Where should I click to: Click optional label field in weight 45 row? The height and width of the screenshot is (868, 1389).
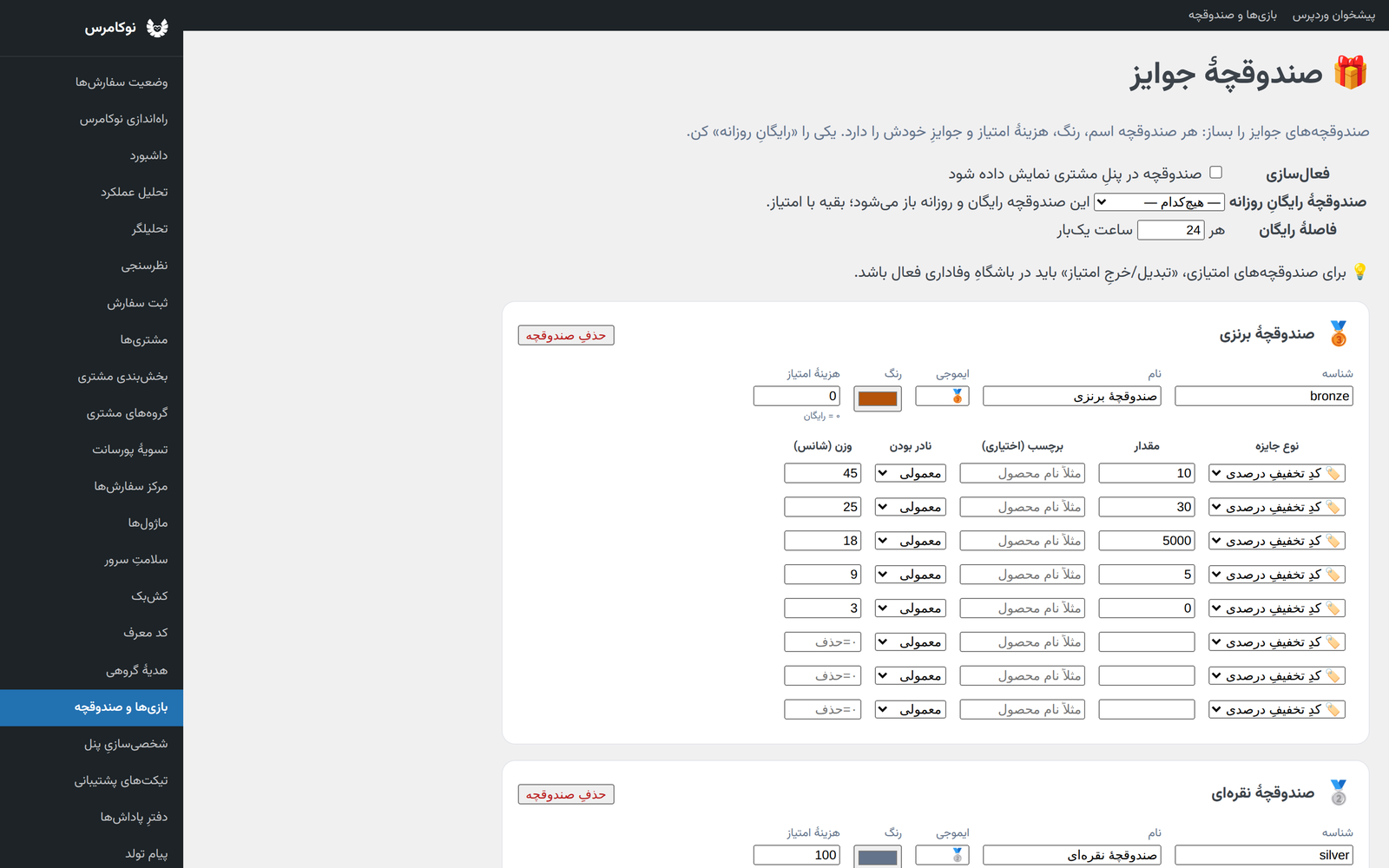1023,473
